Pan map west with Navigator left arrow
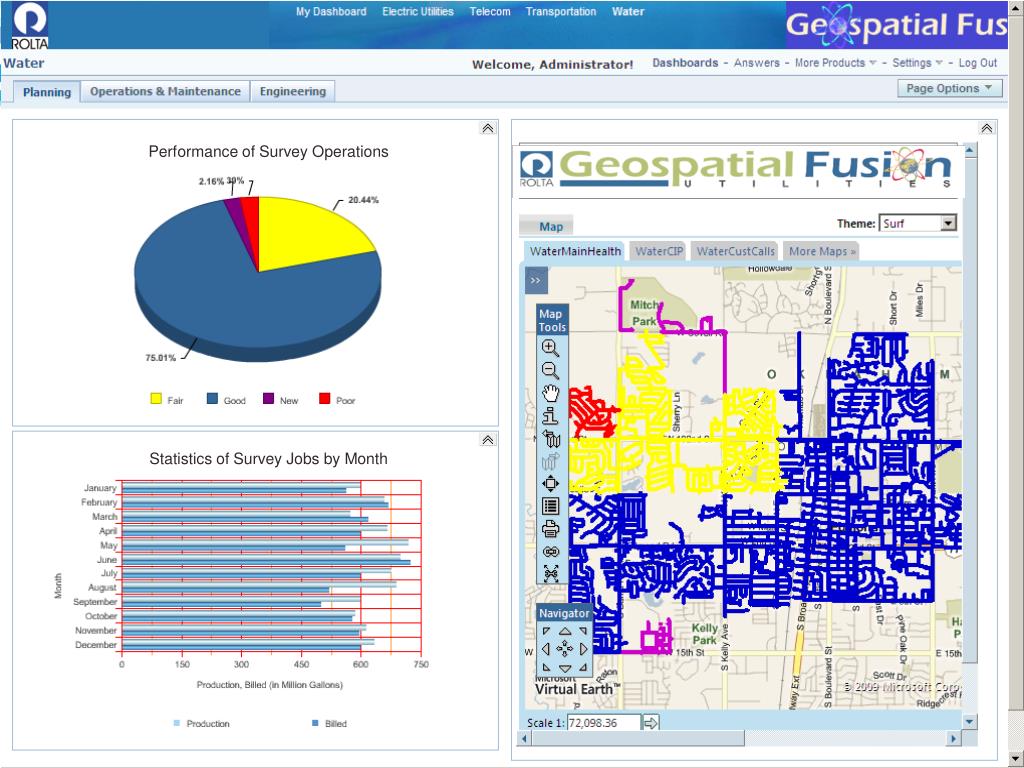This screenshot has width=1024, height=768. (546, 649)
